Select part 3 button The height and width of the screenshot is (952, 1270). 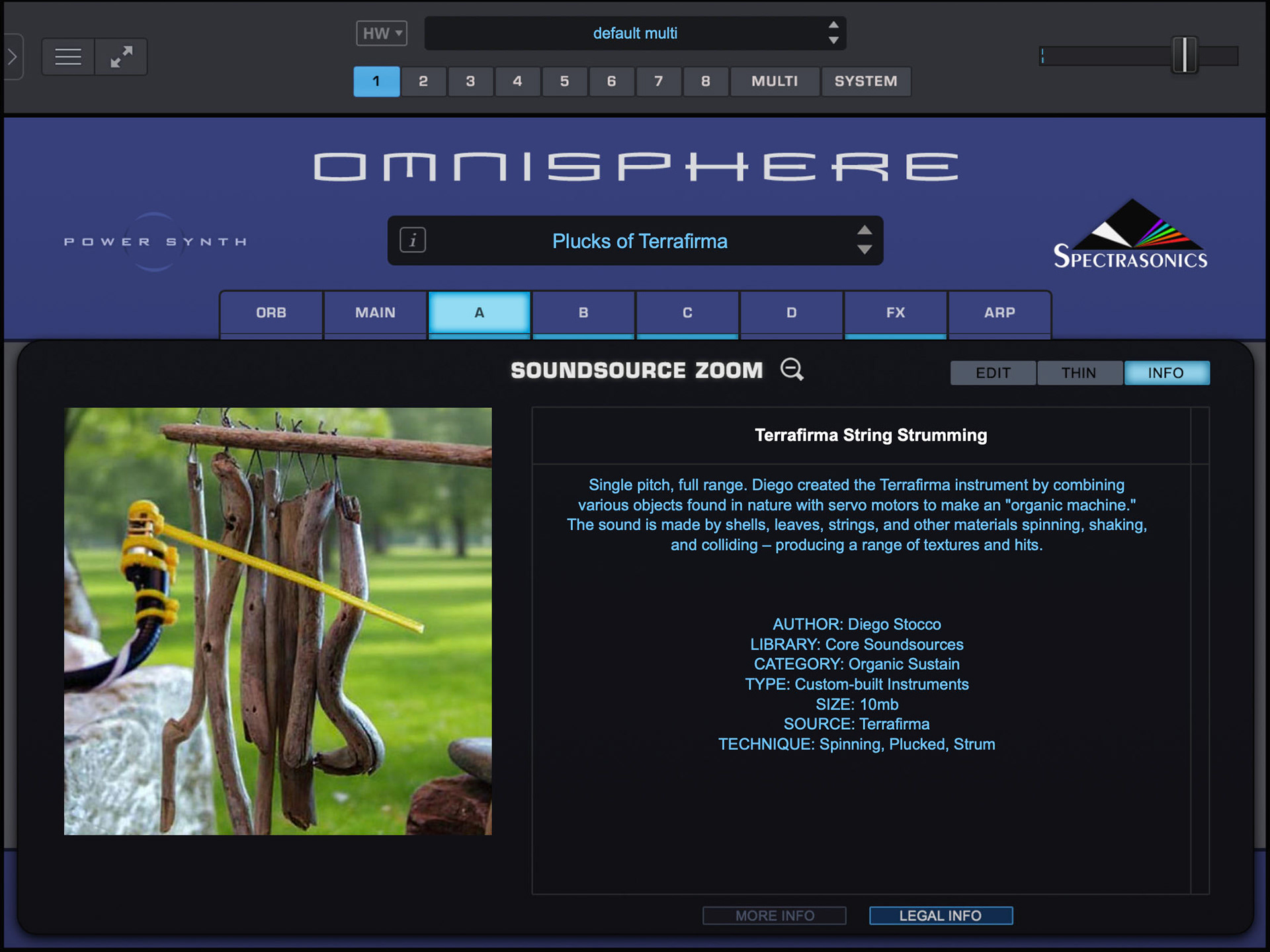(x=470, y=81)
